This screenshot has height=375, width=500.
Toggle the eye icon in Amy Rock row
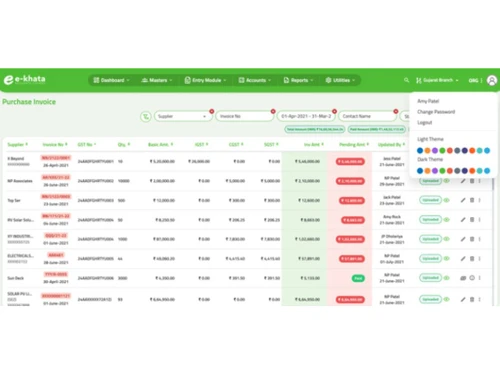(x=447, y=220)
